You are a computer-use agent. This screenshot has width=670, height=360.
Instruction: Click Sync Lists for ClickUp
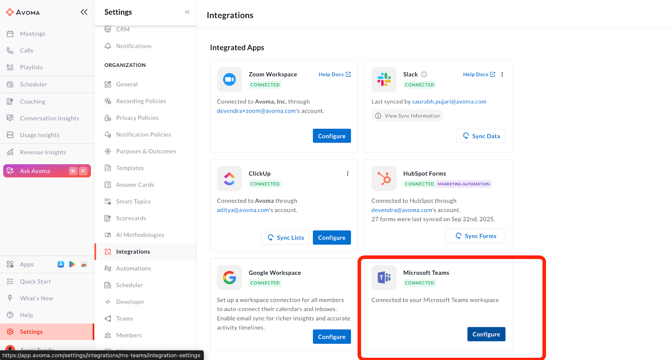coord(285,237)
